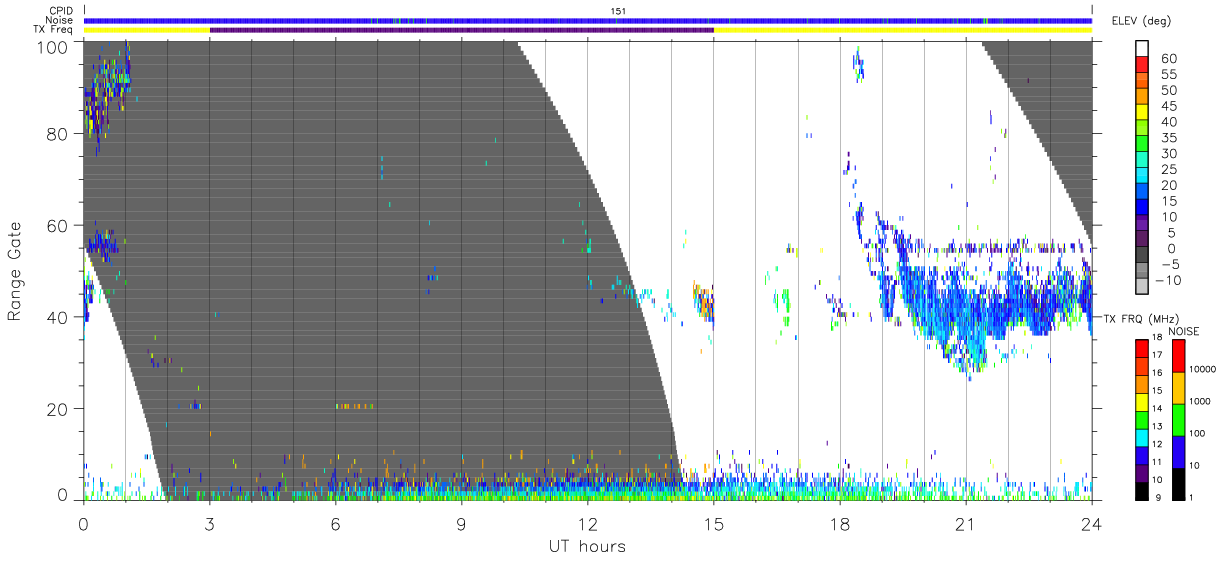The width and height of the screenshot is (1228, 567).
Task: Click the '100' label on NOISE scale
Action: 1198,434
